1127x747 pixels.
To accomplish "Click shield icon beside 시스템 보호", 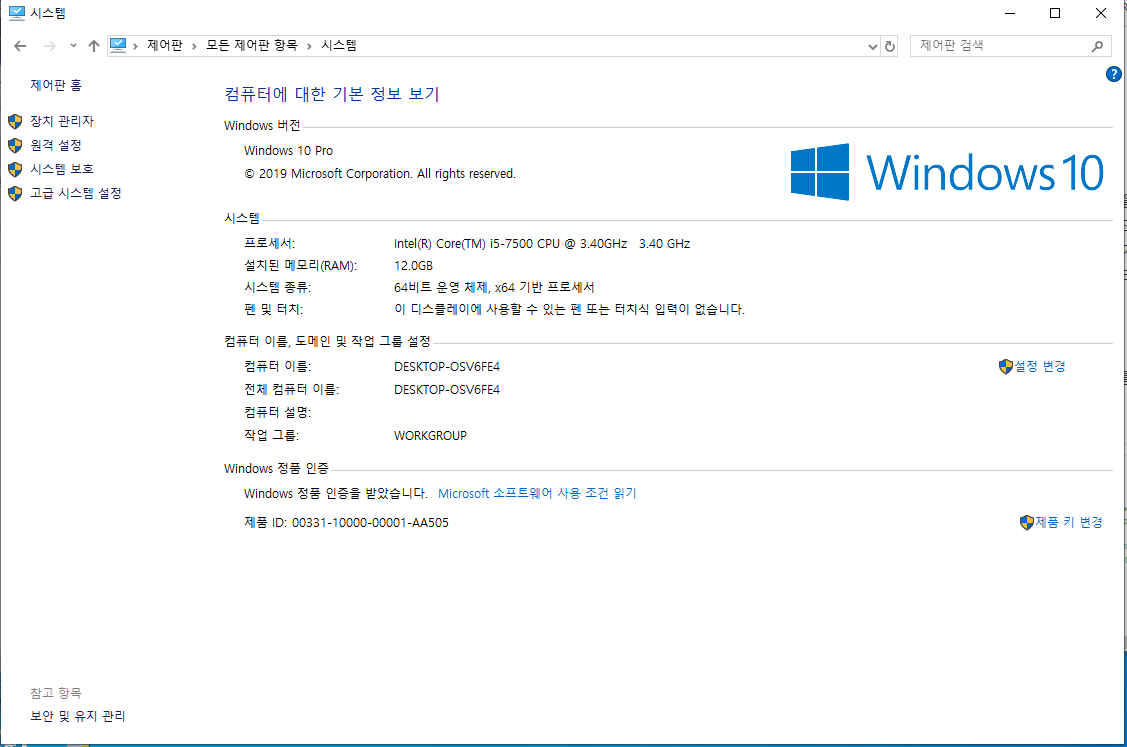I will [15, 170].
